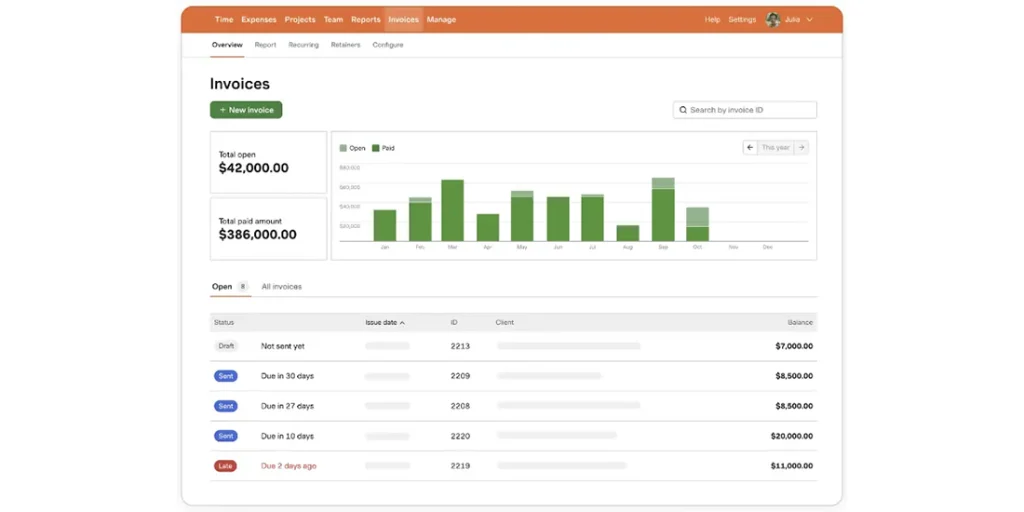The height and width of the screenshot is (512, 1024).
Task: Click the Sent badge for invoice 2220
Action: (226, 436)
